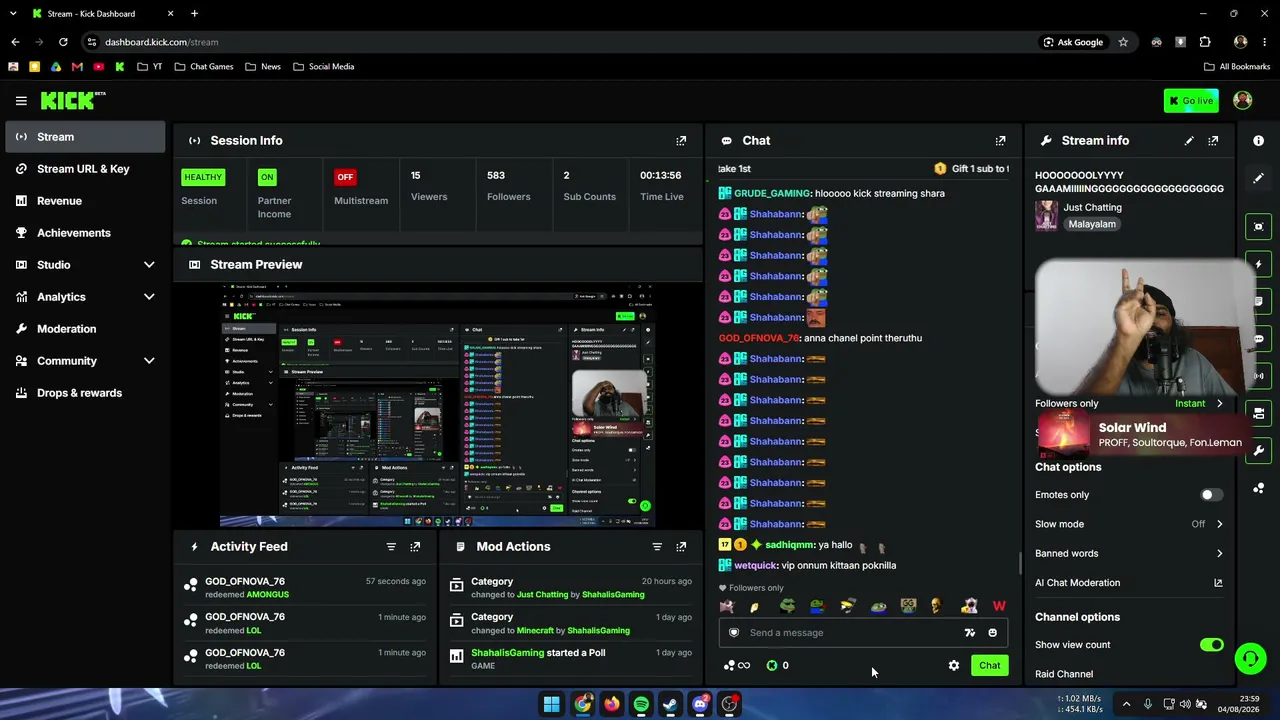Toggle Show view count switch
The width and height of the screenshot is (1280, 720).
(1211, 645)
